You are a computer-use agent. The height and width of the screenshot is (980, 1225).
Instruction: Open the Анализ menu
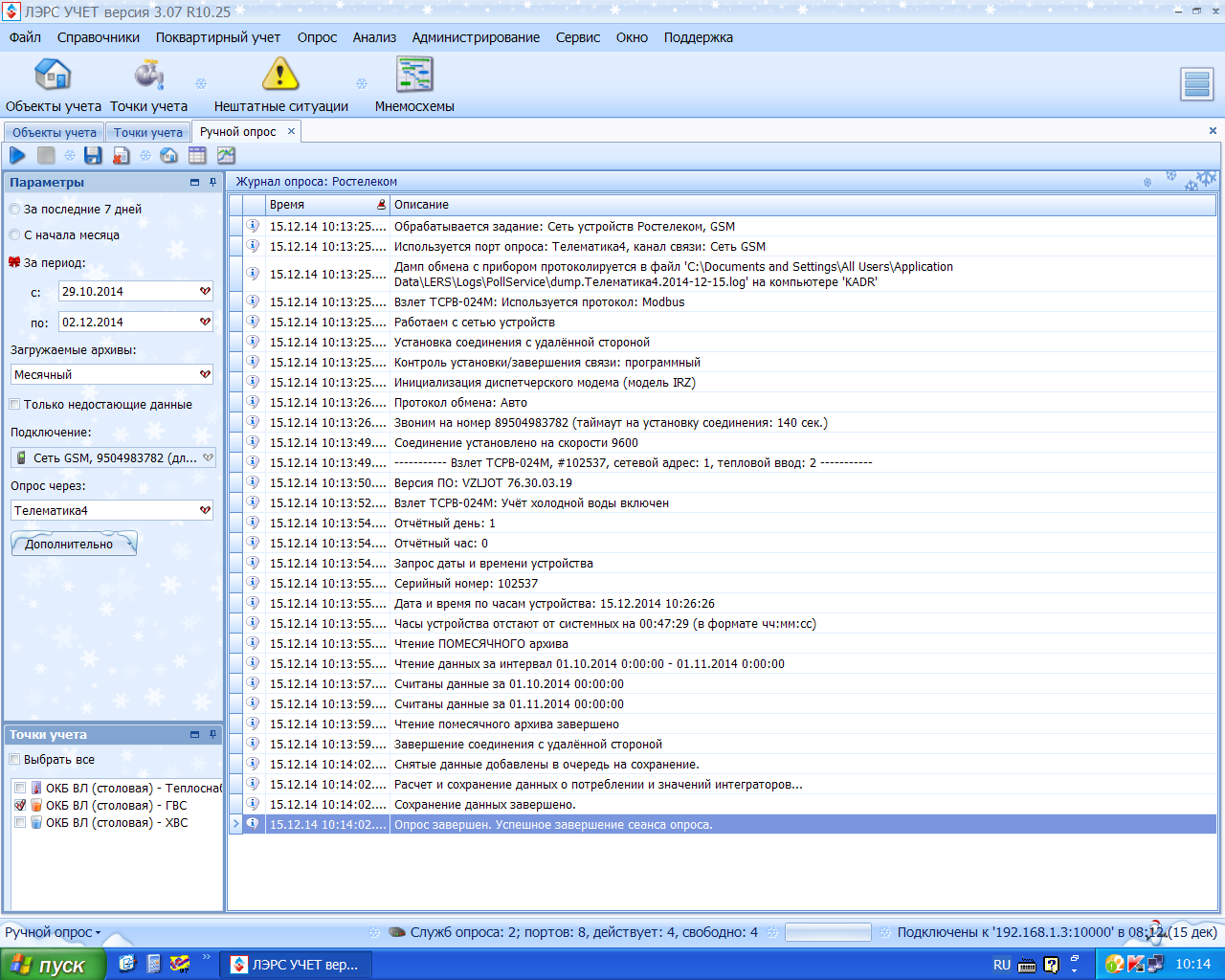point(374,37)
